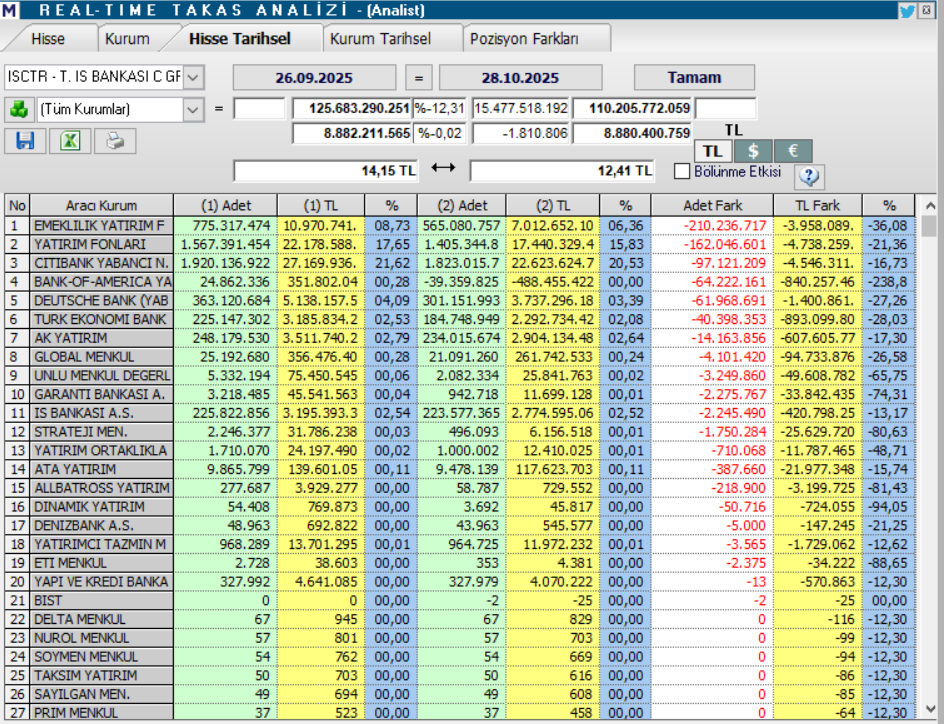Switch currency to euro (€)
The image size is (944, 724).
tap(792, 151)
